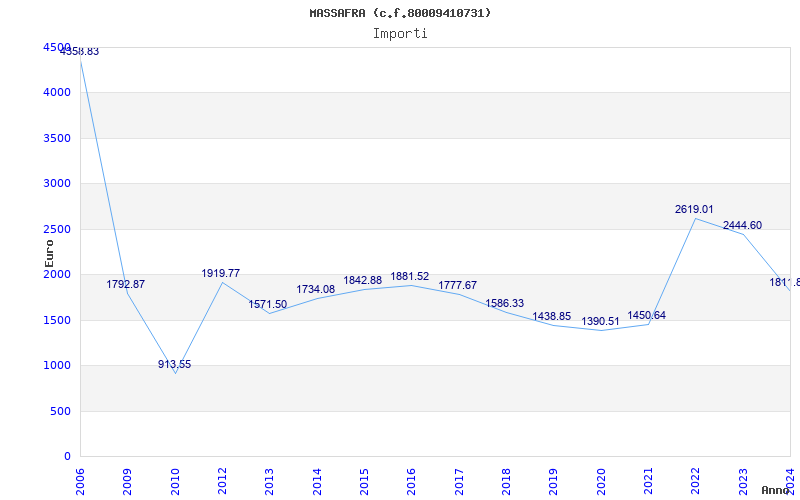Select data label 1842.88
Image resolution: width=800 pixels, height=500 pixels.
pos(362,280)
